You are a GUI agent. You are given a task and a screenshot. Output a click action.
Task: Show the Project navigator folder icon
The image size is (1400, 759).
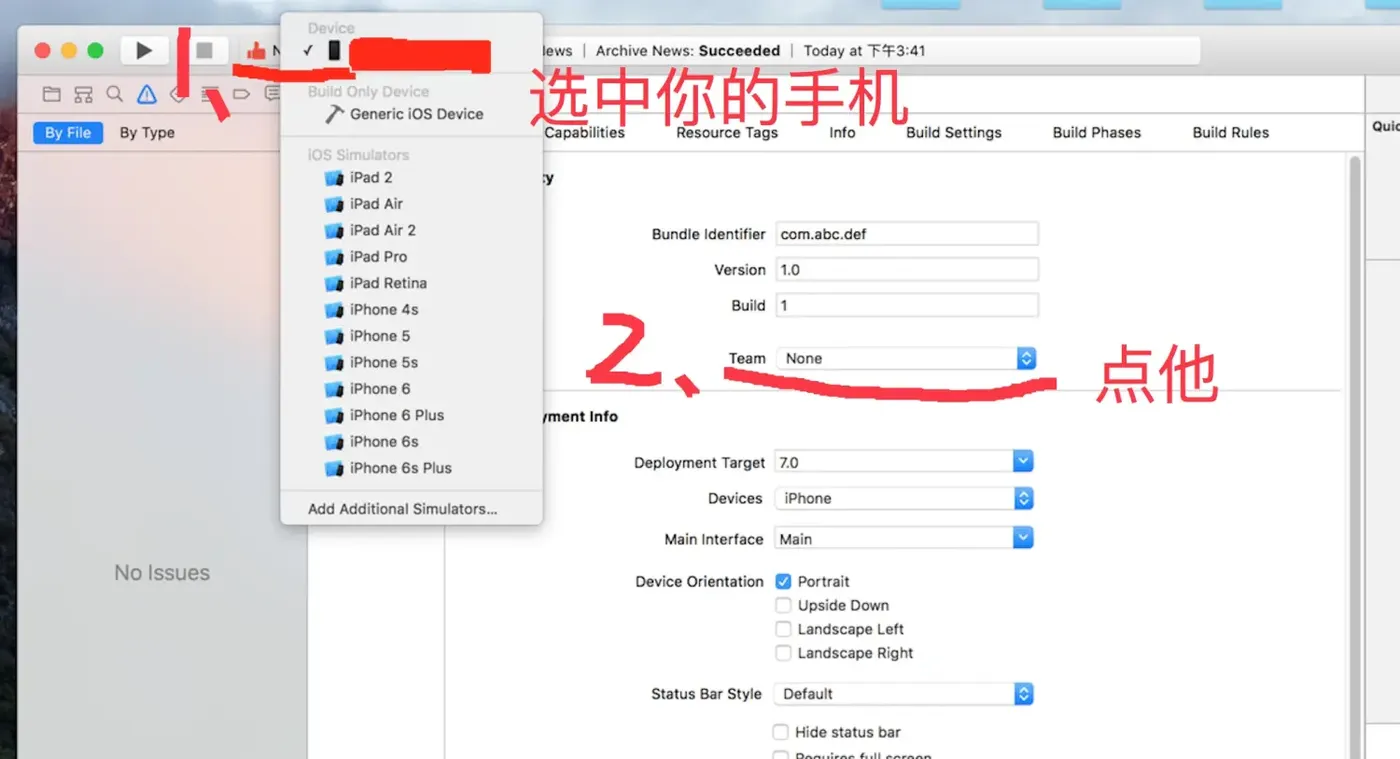[x=52, y=94]
